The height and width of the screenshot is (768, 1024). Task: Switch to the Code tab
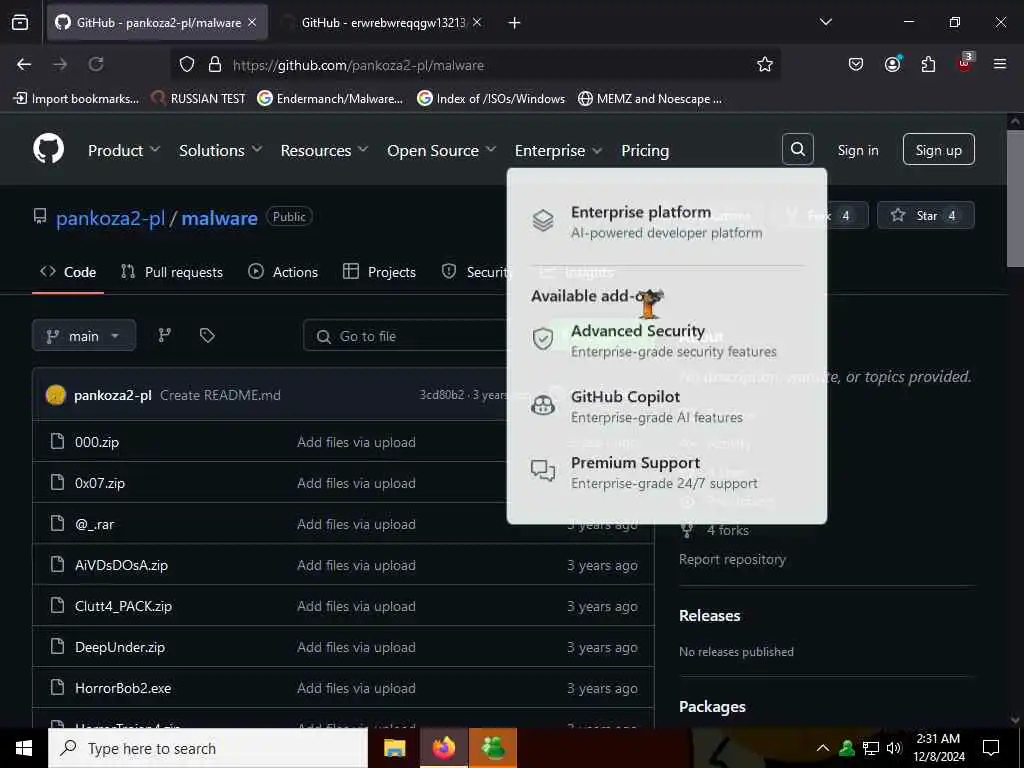point(68,272)
